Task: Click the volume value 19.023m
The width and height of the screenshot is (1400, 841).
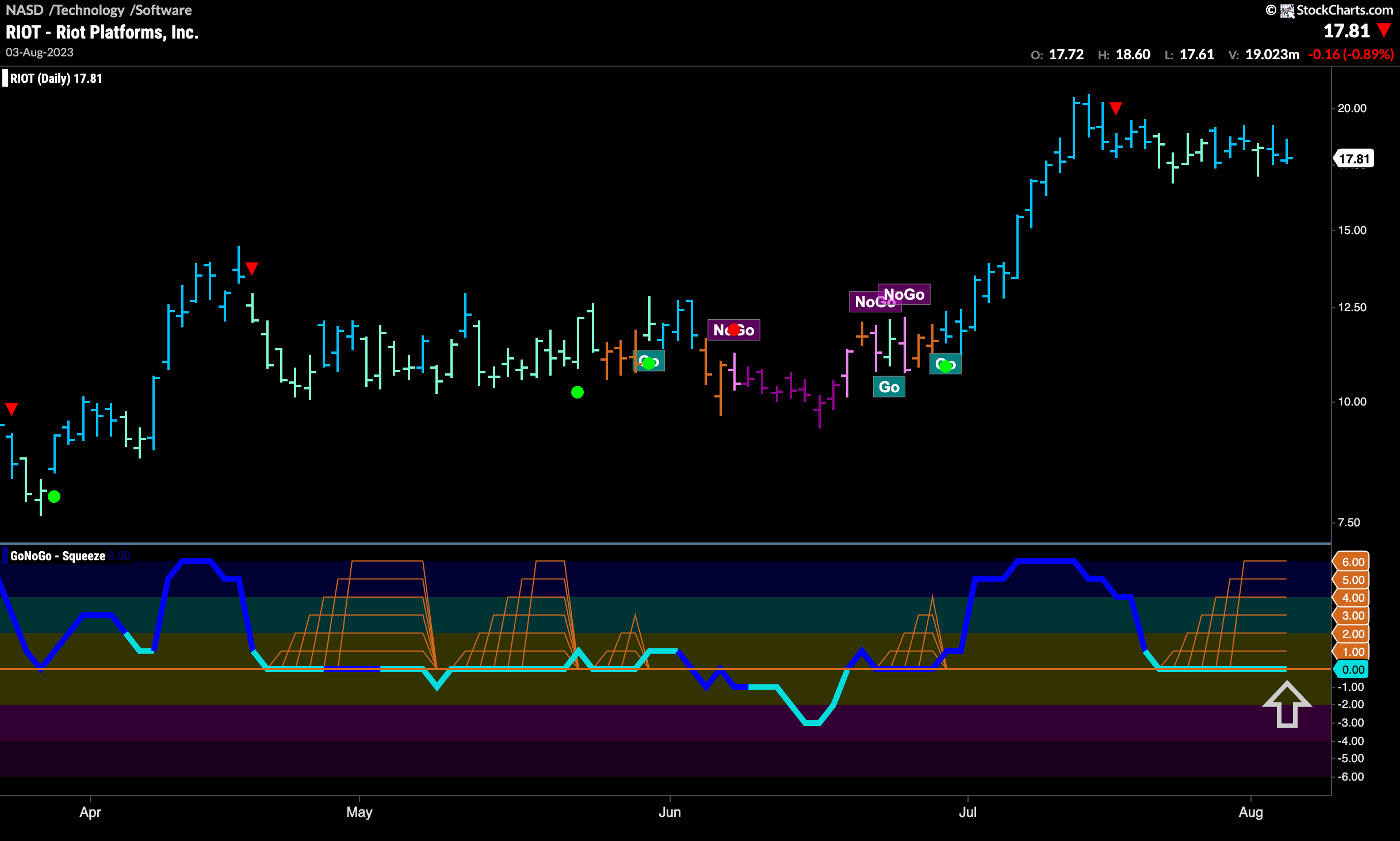Action: (1272, 55)
